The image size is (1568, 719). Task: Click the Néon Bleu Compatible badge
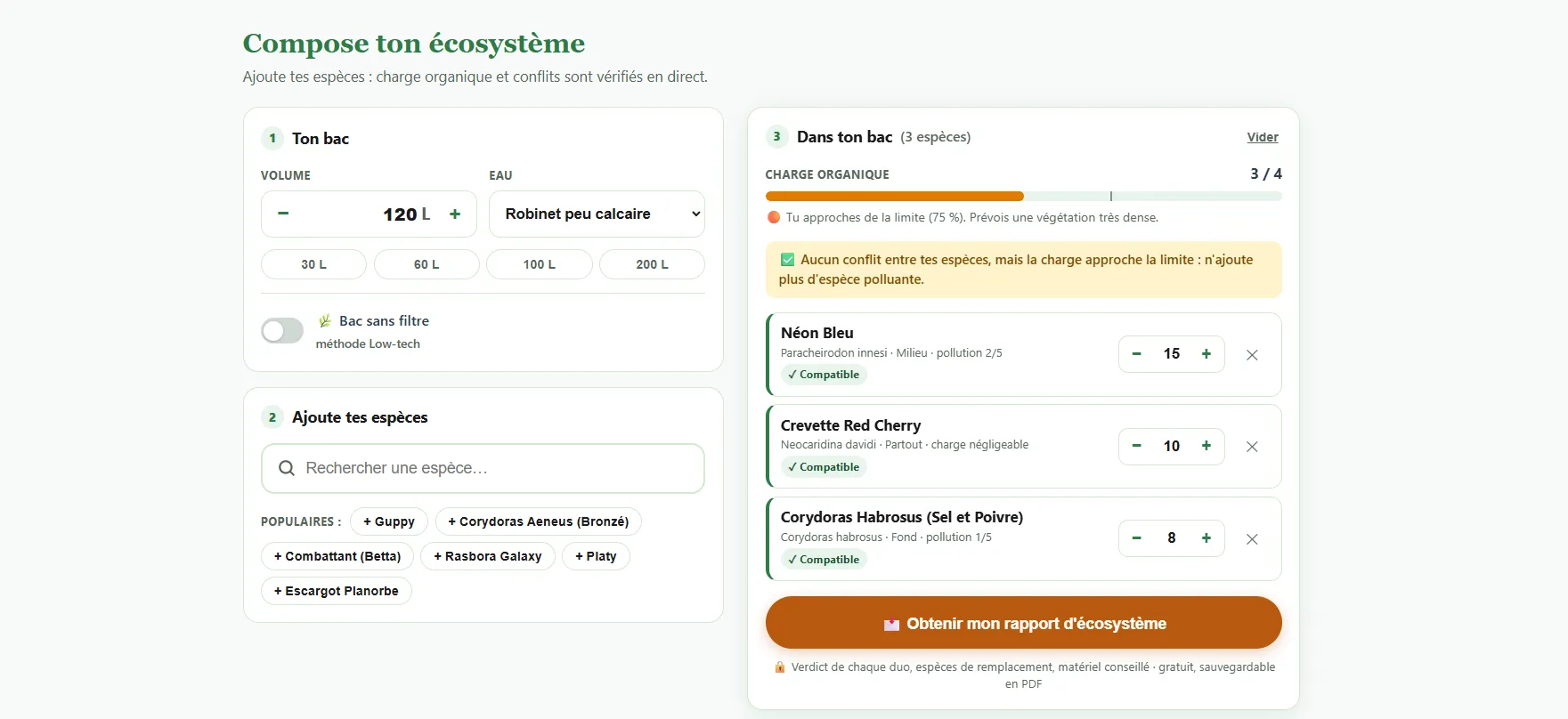[824, 375]
